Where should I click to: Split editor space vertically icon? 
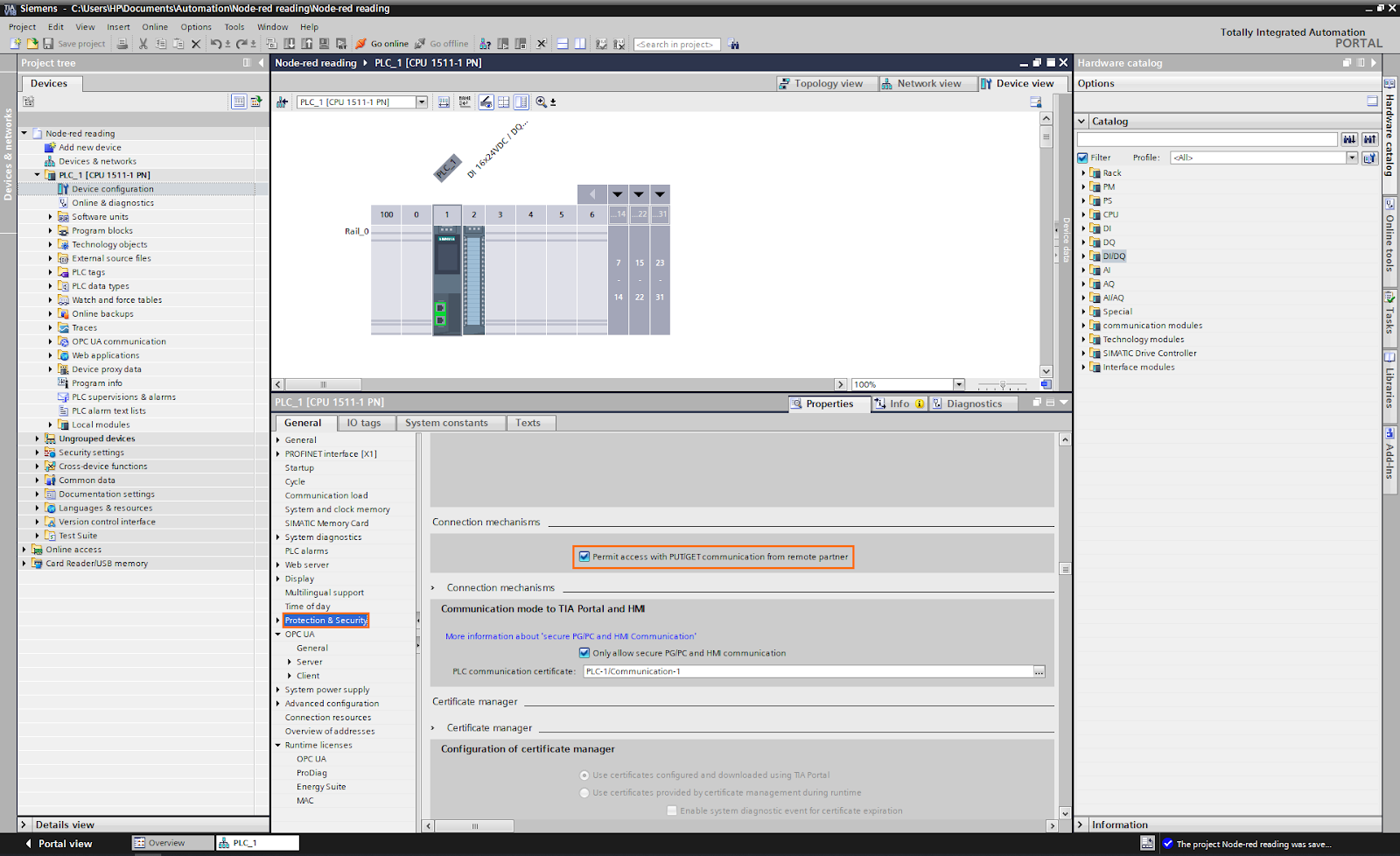click(x=580, y=44)
